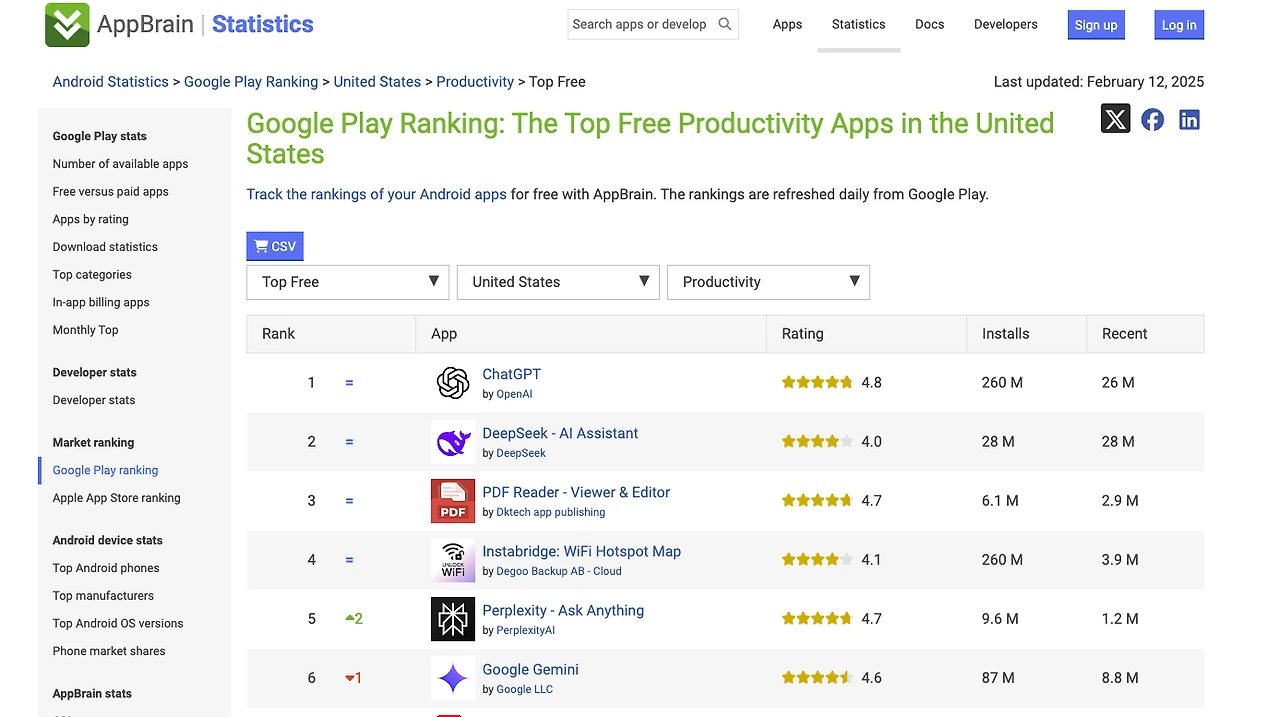
Task: Open the Top Free ranking type dropdown
Action: click(347, 282)
